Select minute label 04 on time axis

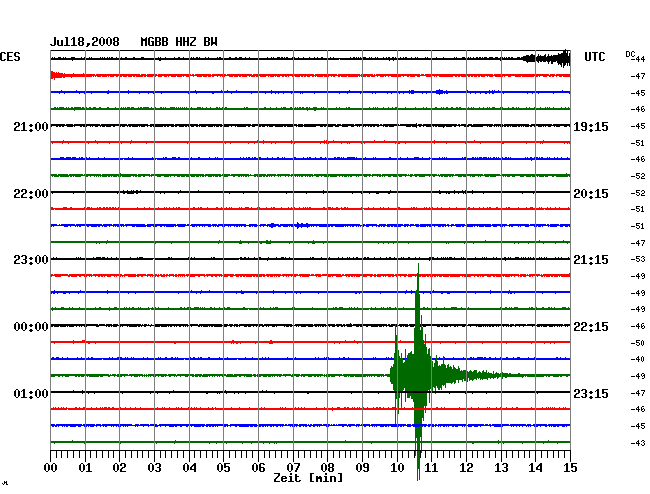(x=189, y=467)
